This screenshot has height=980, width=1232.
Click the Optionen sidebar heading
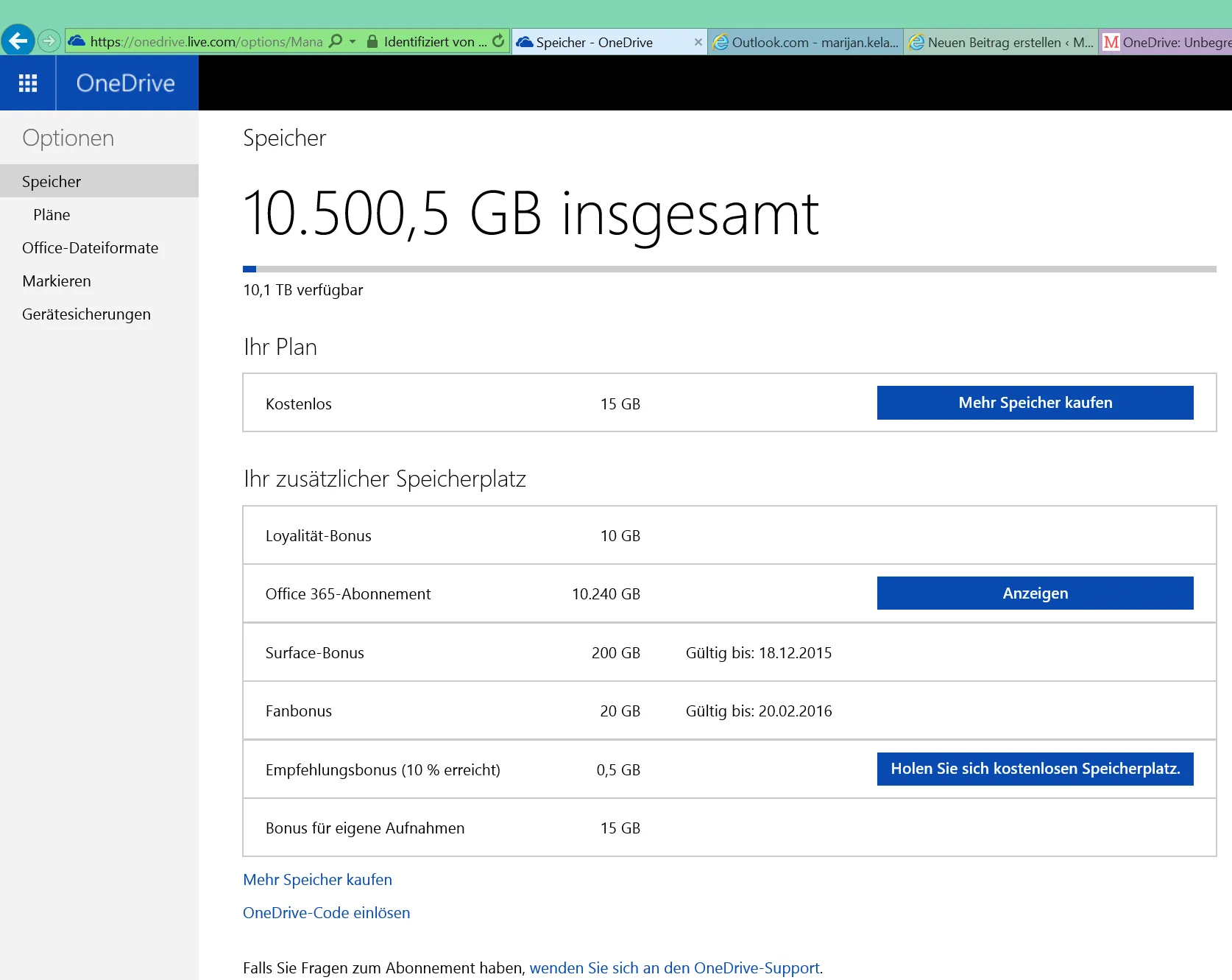click(x=68, y=138)
